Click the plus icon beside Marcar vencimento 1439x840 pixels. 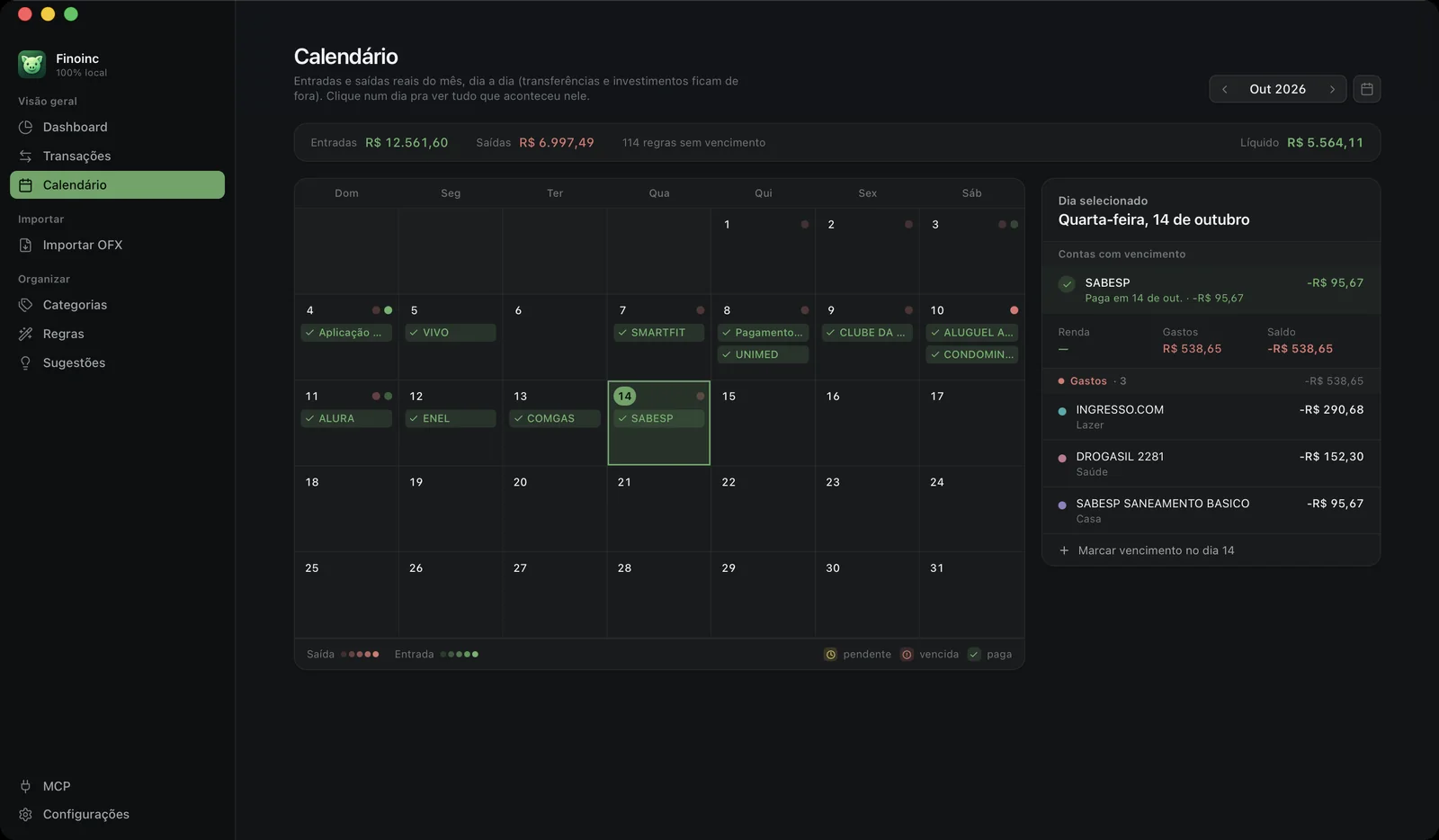pos(1064,550)
